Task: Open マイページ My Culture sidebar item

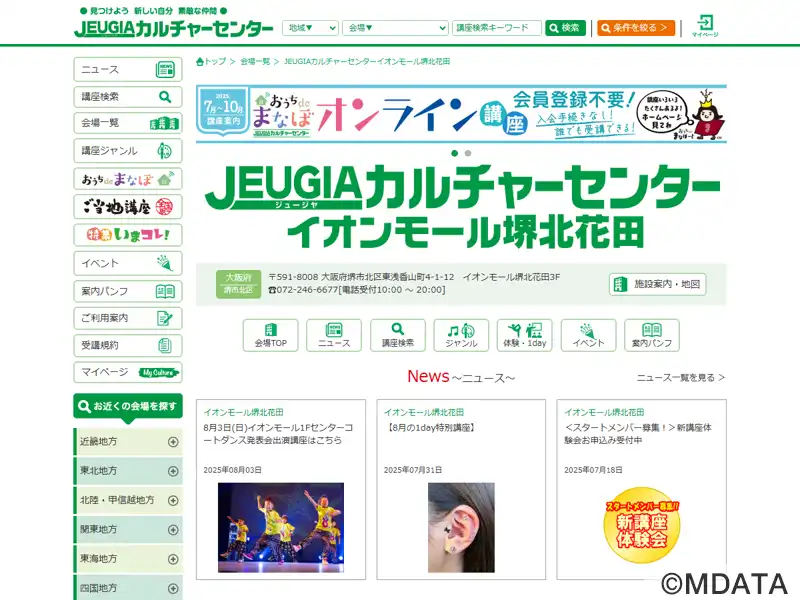Action: click(x=128, y=372)
